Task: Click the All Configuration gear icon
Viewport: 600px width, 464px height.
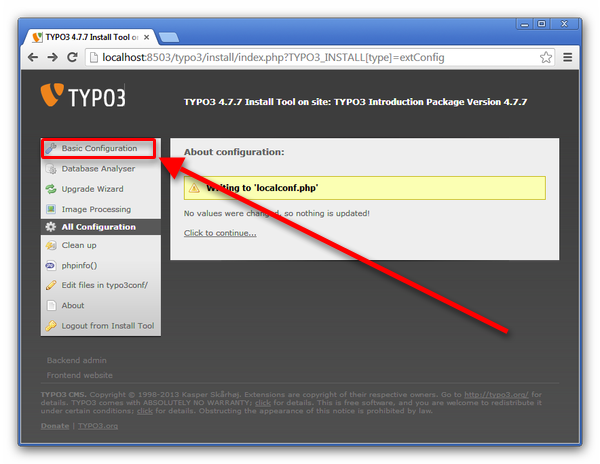Action: 51,227
